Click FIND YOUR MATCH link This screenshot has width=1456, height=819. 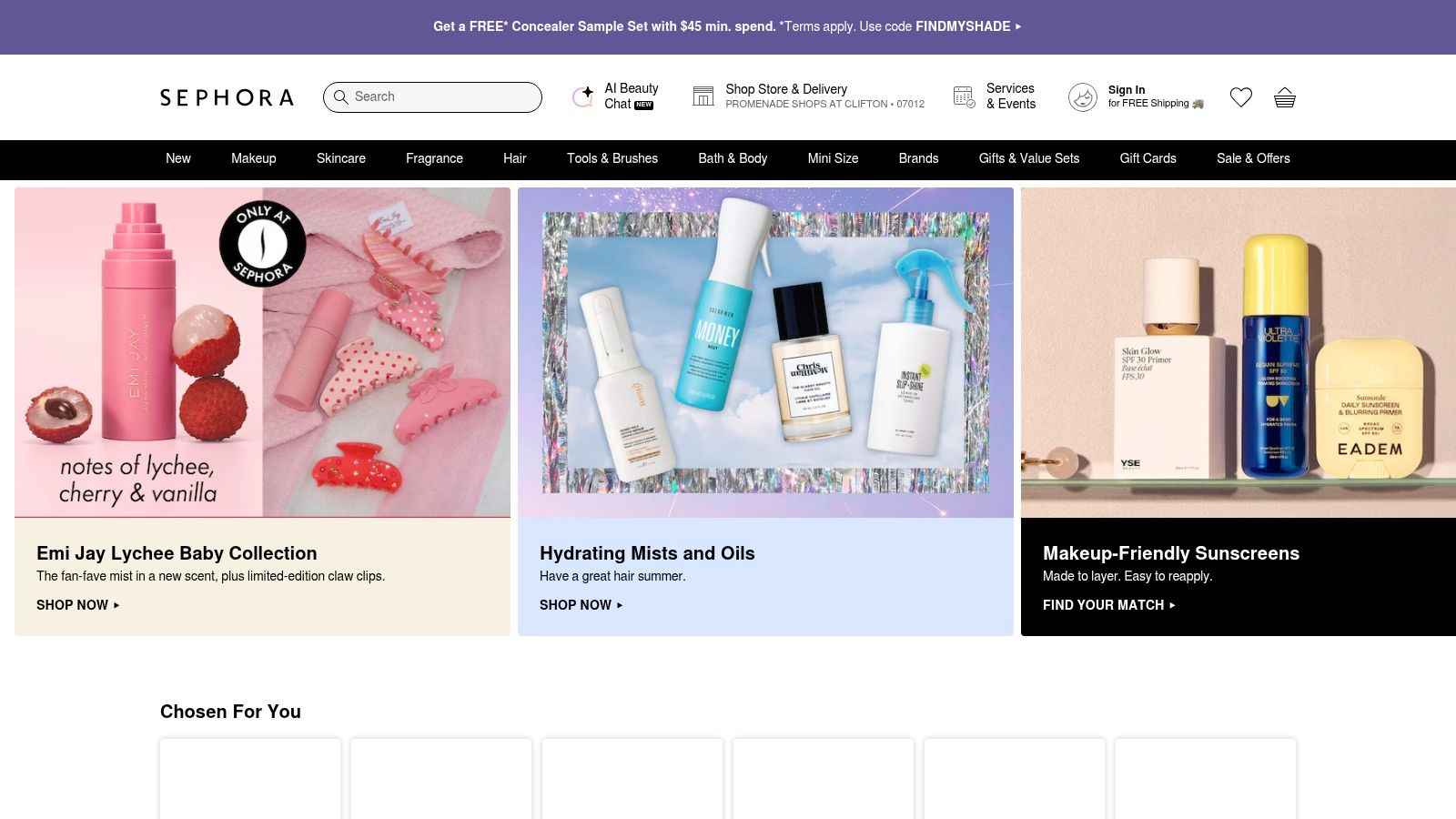[1109, 605]
